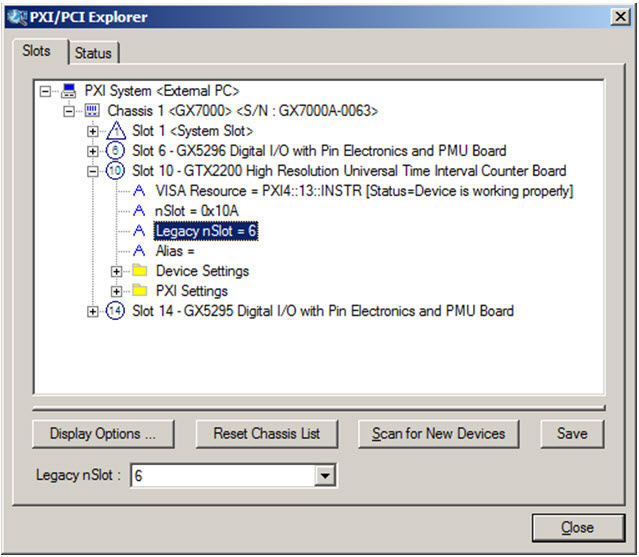Viewport: 639px width, 557px height.
Task: Click the property icon beside Legacy nSlot = 6
Action: [139, 231]
